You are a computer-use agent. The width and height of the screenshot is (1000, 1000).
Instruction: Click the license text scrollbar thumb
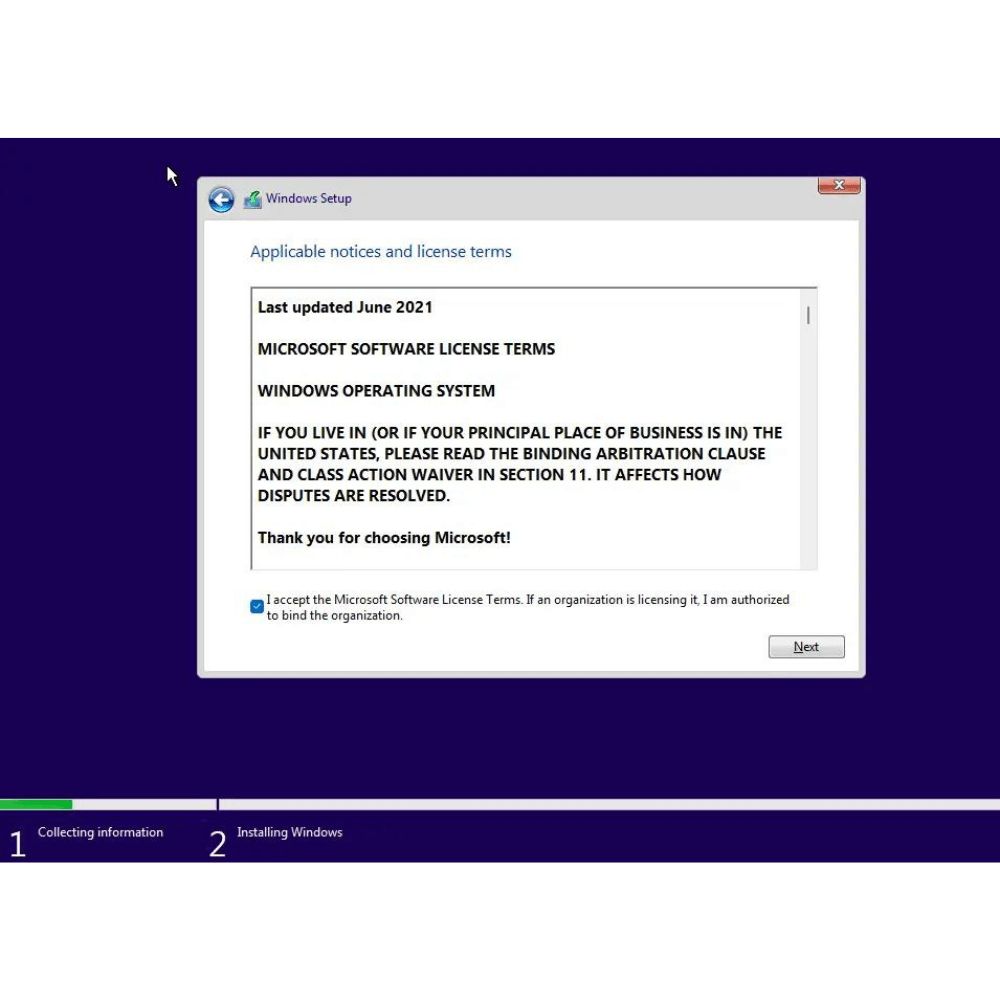point(807,315)
